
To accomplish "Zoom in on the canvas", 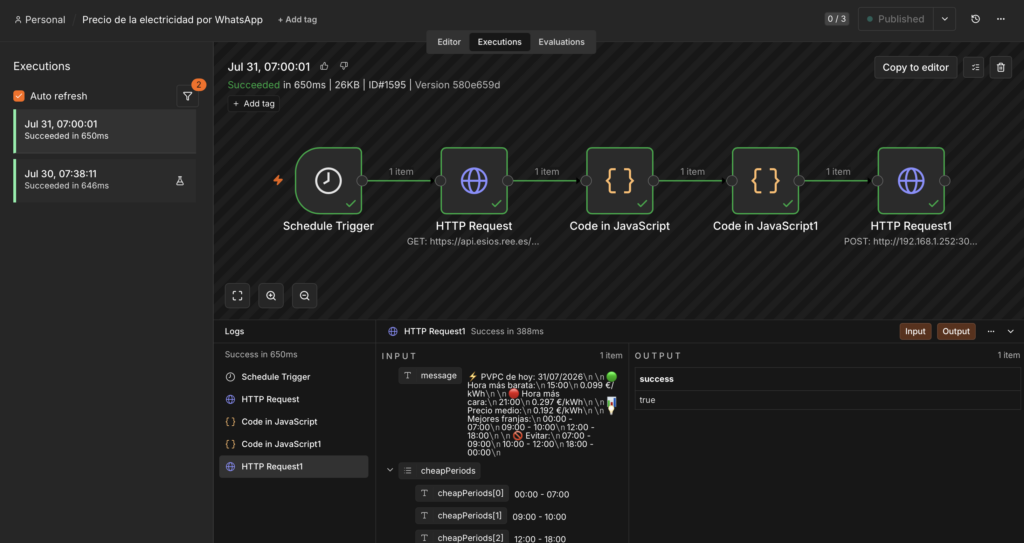I will click(x=271, y=295).
